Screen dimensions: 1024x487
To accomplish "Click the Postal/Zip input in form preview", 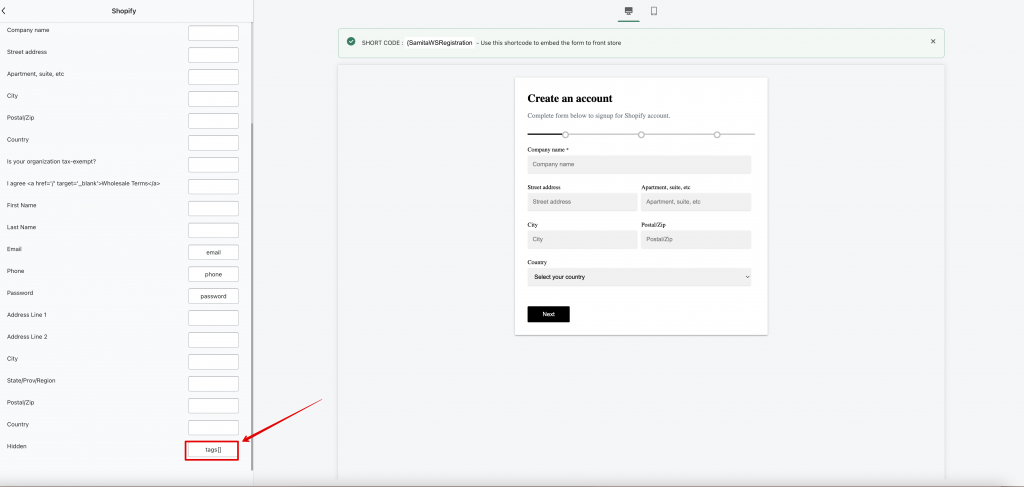I will coord(696,240).
